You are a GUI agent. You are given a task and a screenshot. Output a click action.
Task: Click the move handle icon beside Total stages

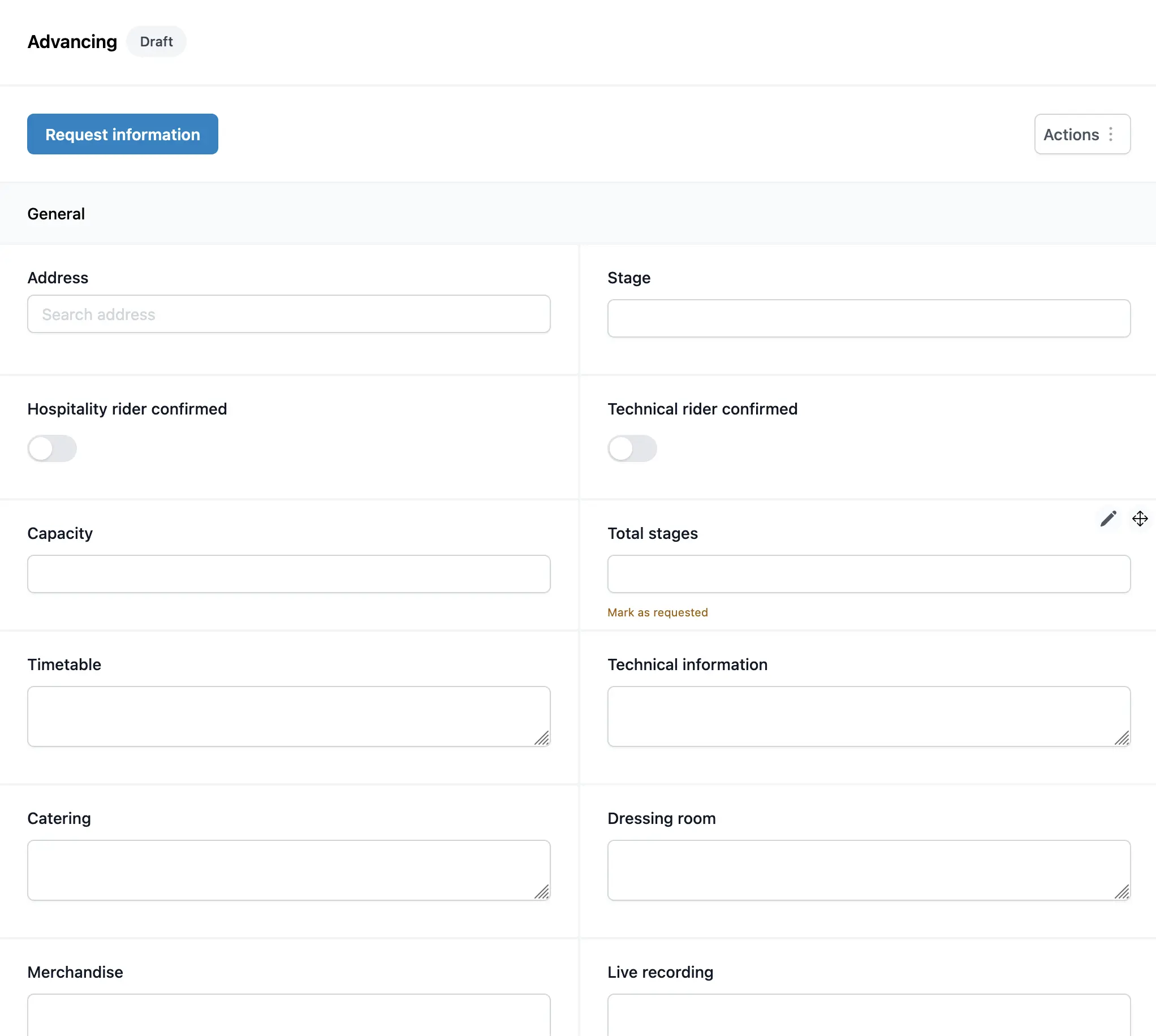(1140, 519)
